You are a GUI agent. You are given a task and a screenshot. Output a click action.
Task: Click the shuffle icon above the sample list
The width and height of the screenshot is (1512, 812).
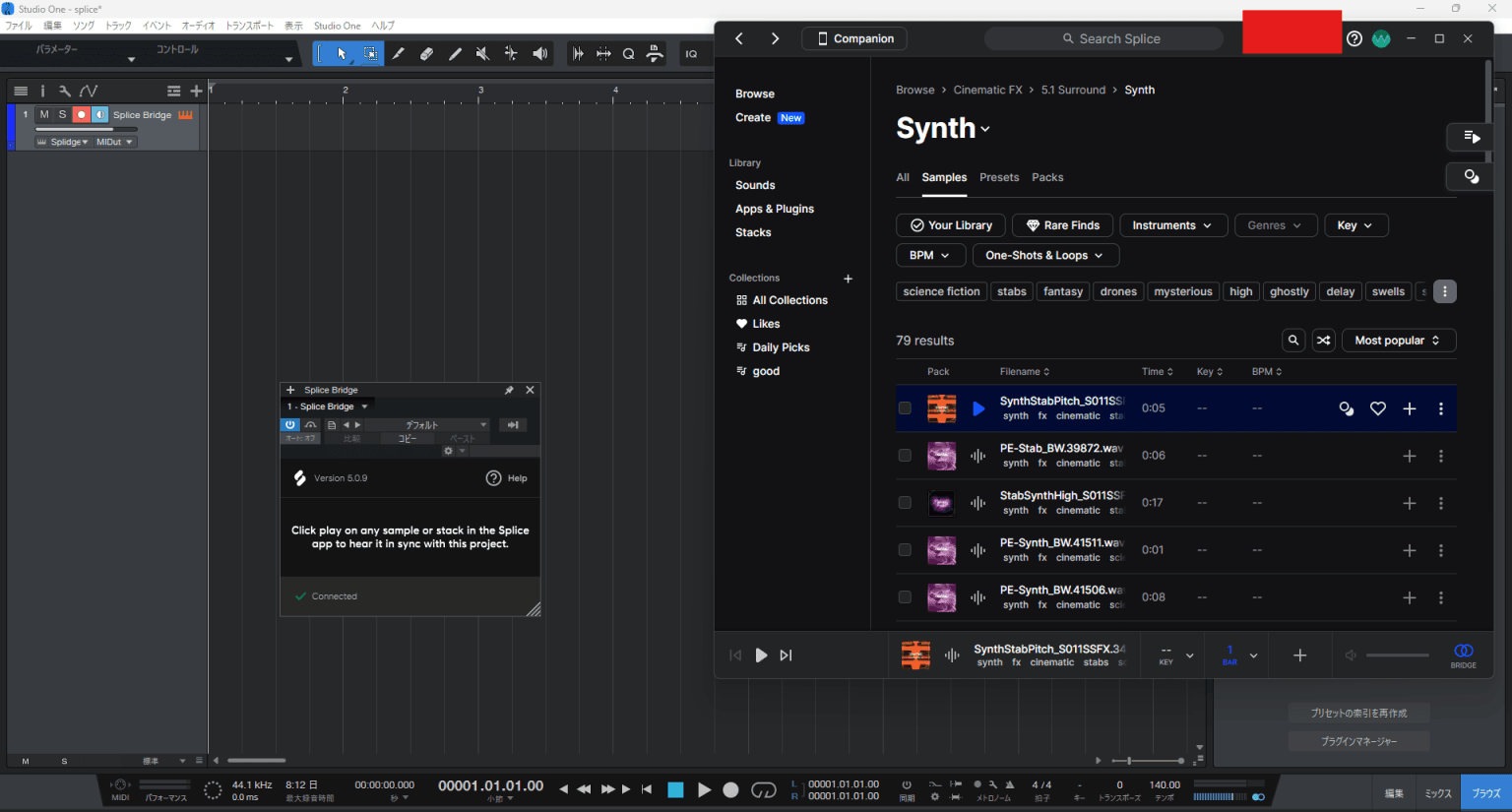point(1323,340)
